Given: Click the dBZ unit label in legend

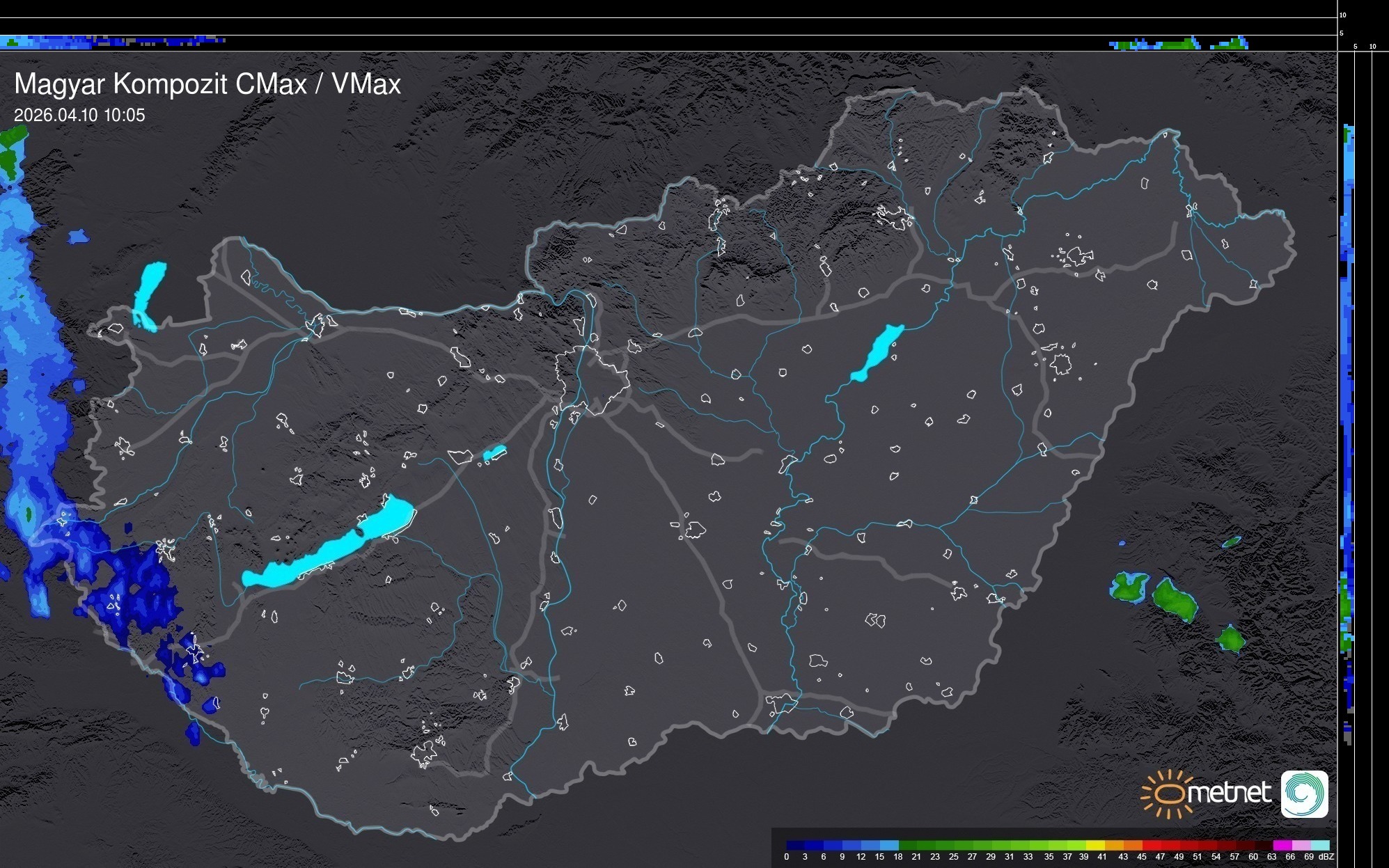Looking at the screenshot, I should click(1326, 857).
